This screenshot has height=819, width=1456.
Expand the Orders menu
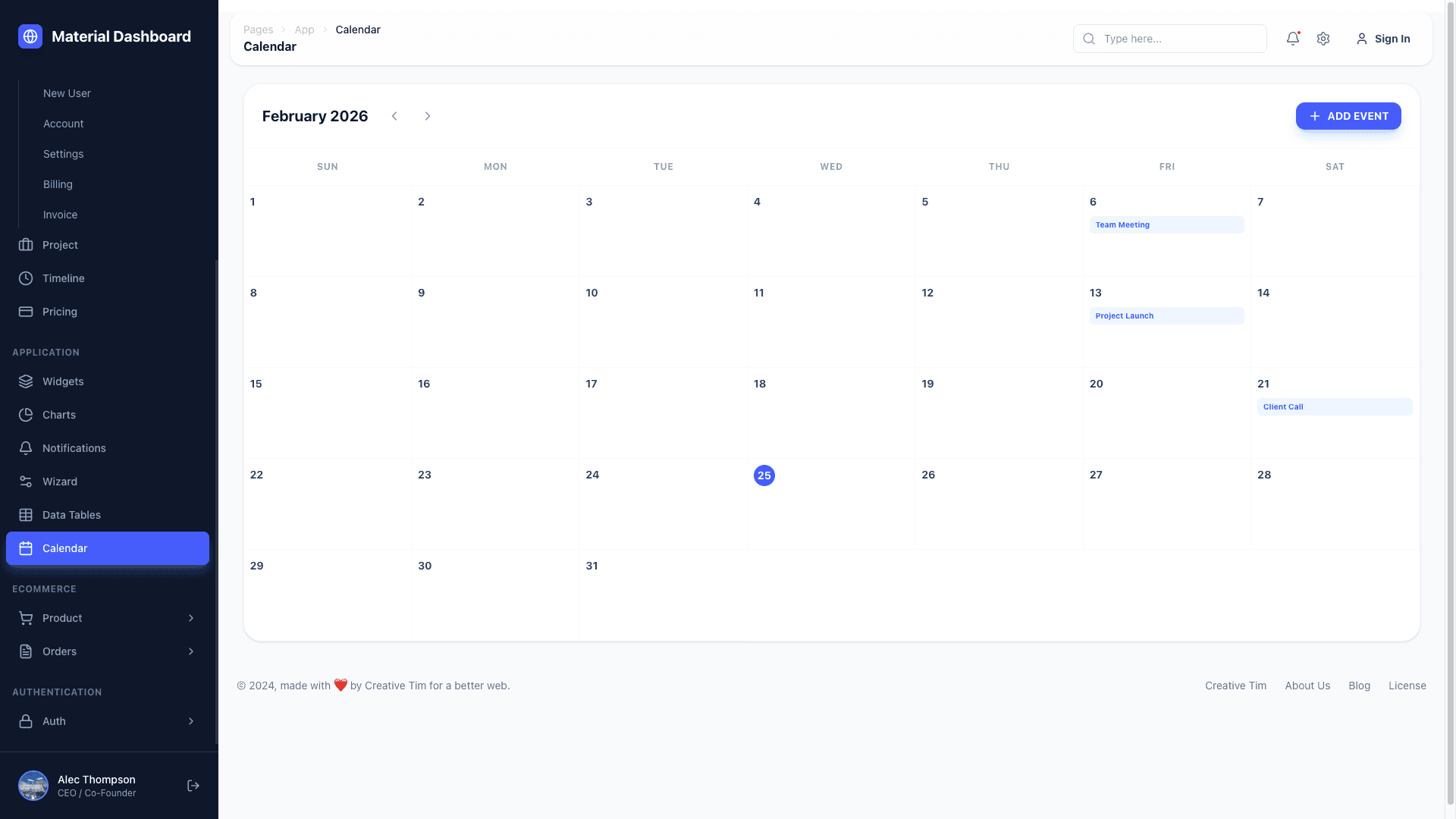pyautogui.click(x=106, y=651)
